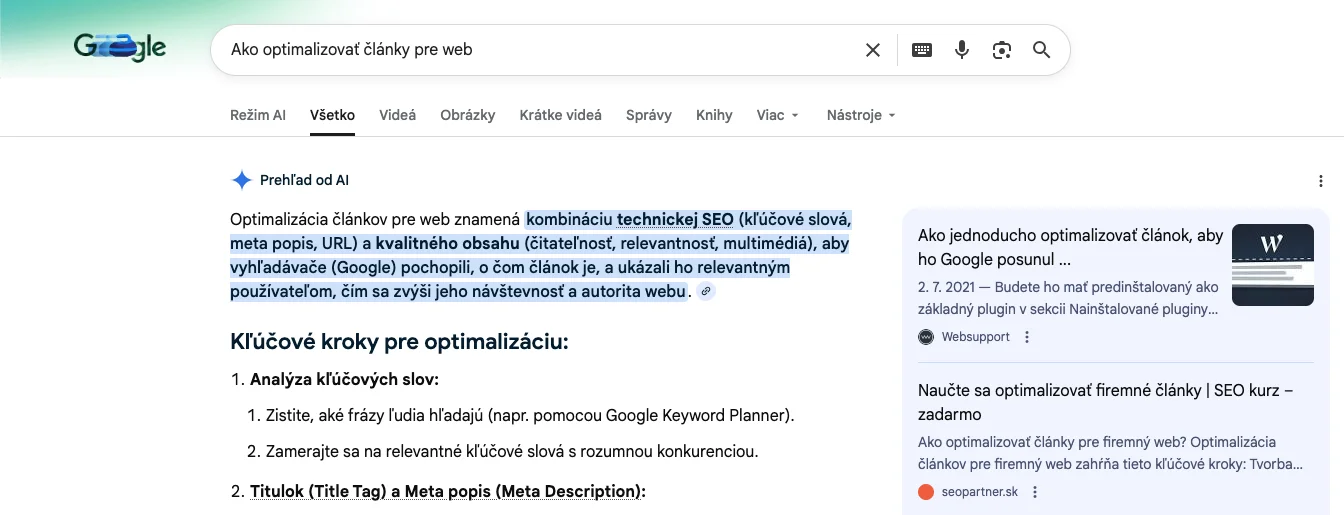The height and width of the screenshot is (515, 1344).
Task: Click the Google logo
Action: (x=119, y=48)
